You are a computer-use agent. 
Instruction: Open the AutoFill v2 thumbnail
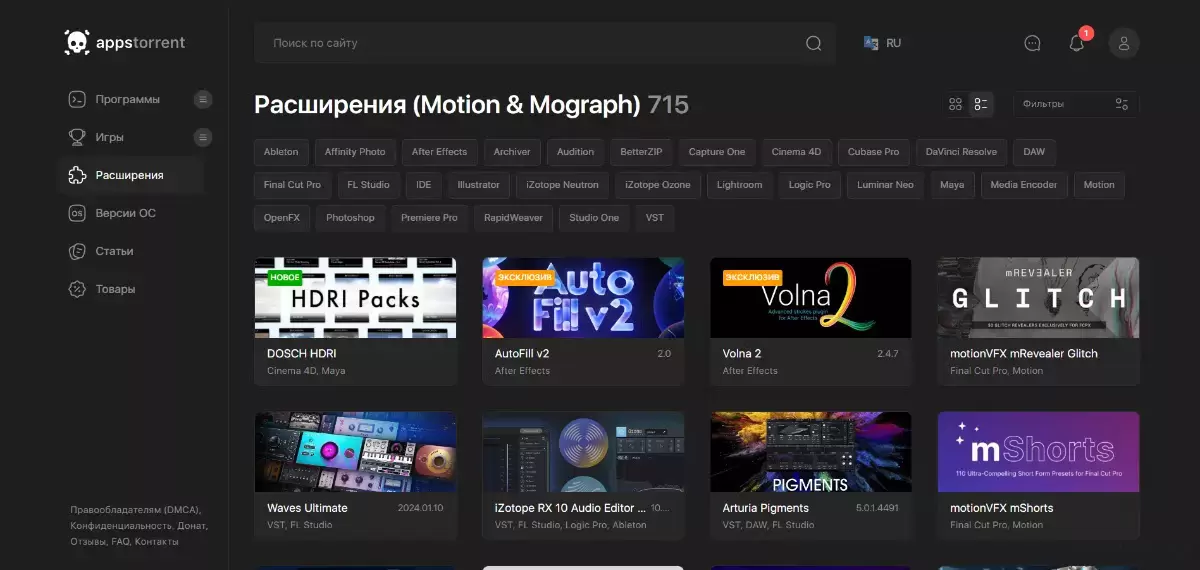click(x=583, y=298)
